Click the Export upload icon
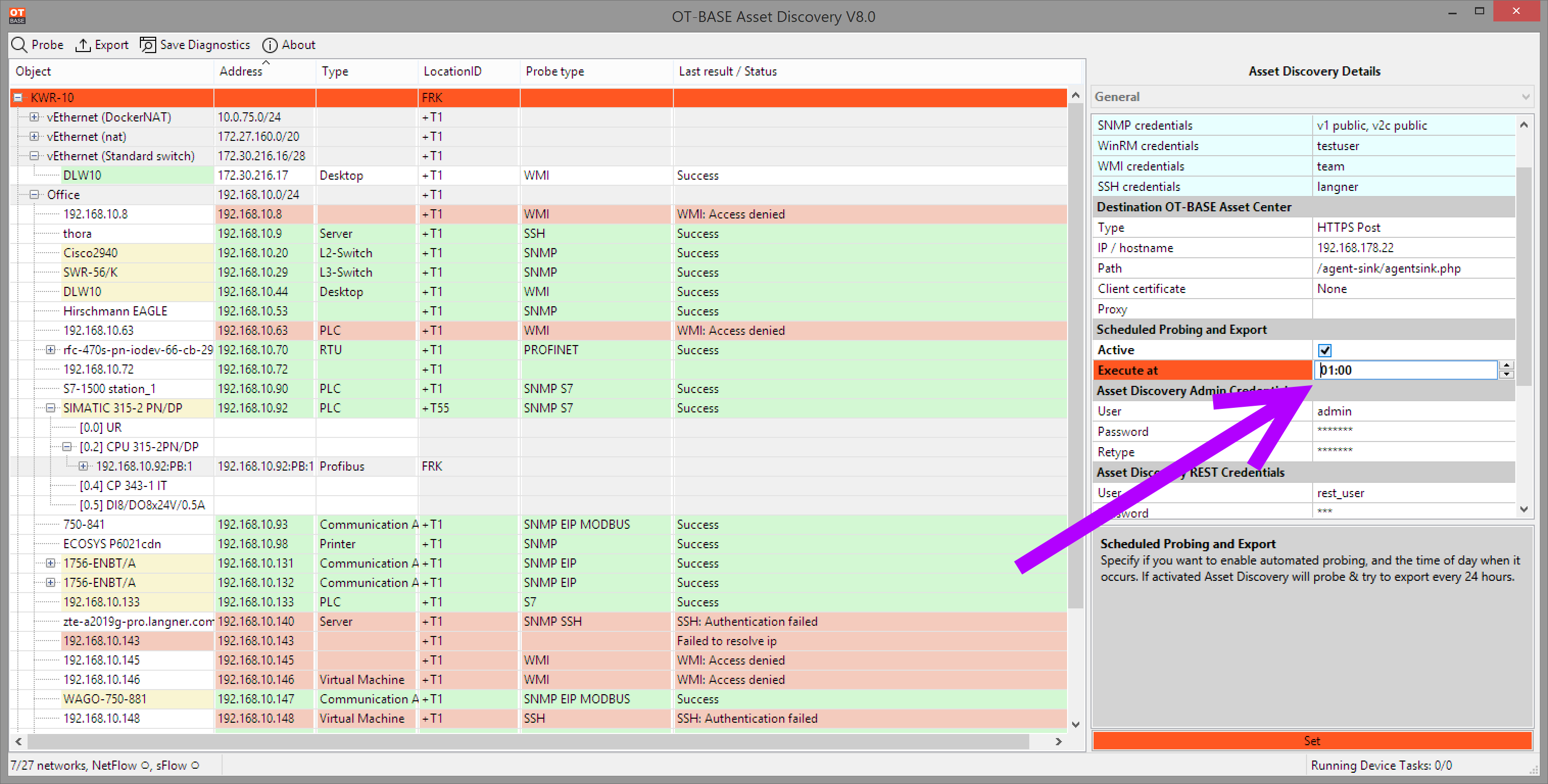Image resolution: width=1548 pixels, height=784 pixels. (82, 45)
